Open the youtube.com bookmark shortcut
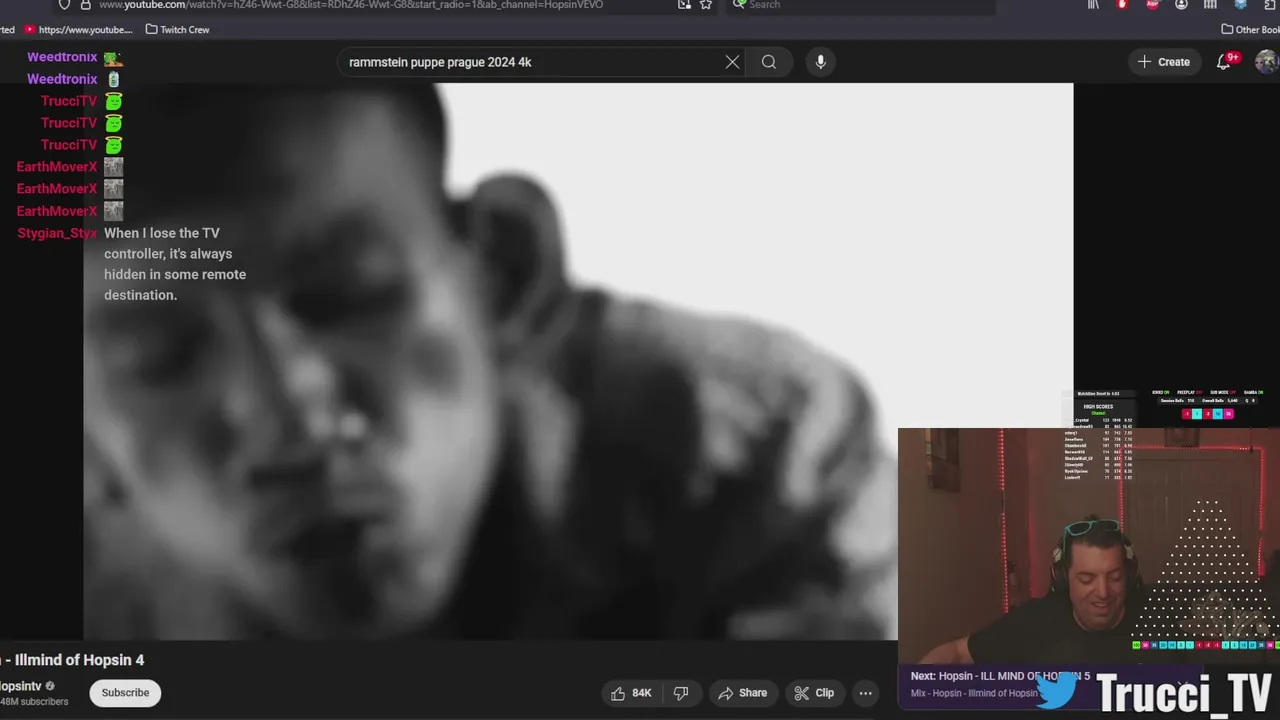This screenshot has height=720, width=1280. (77, 30)
